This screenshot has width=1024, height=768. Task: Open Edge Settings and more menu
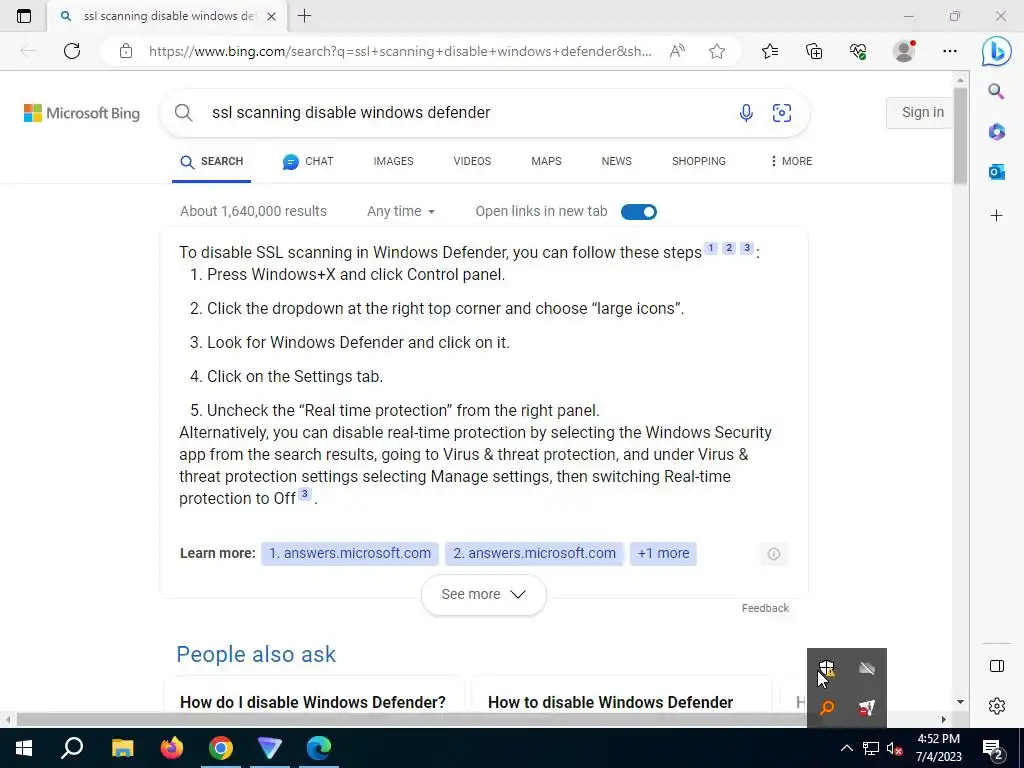(950, 51)
